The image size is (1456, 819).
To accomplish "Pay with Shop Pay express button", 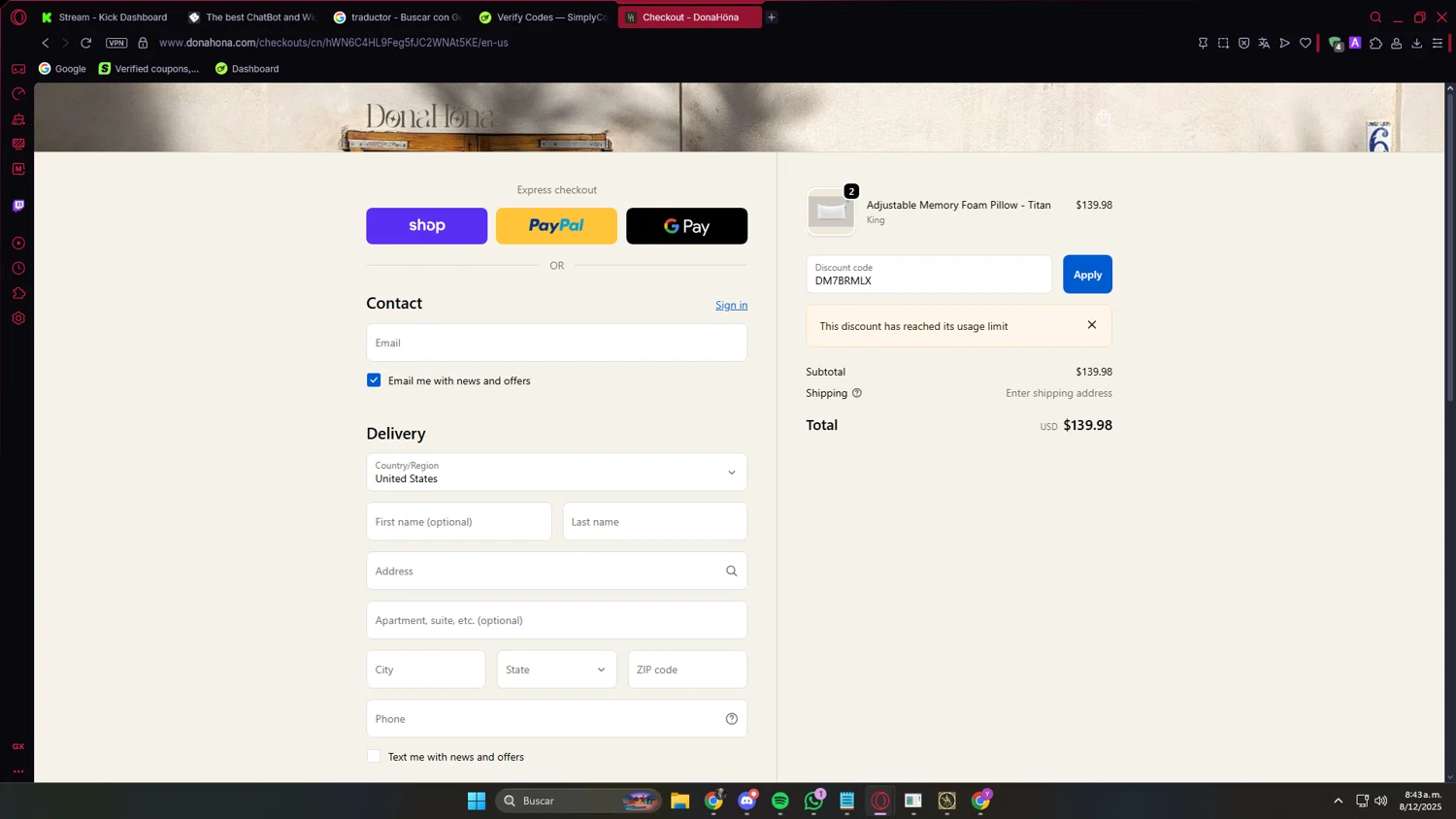I will pyautogui.click(x=426, y=226).
